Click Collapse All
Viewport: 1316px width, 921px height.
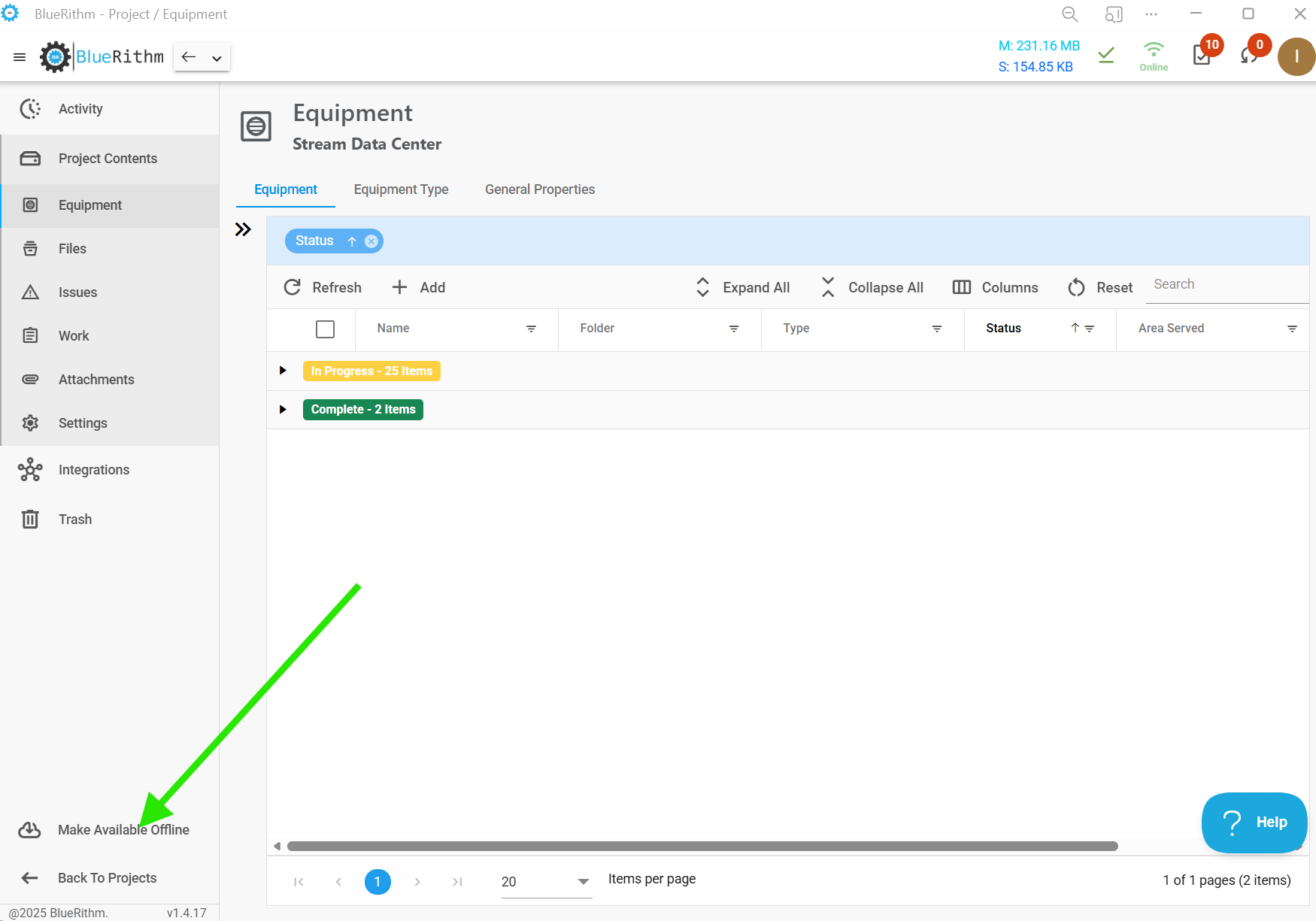click(872, 287)
